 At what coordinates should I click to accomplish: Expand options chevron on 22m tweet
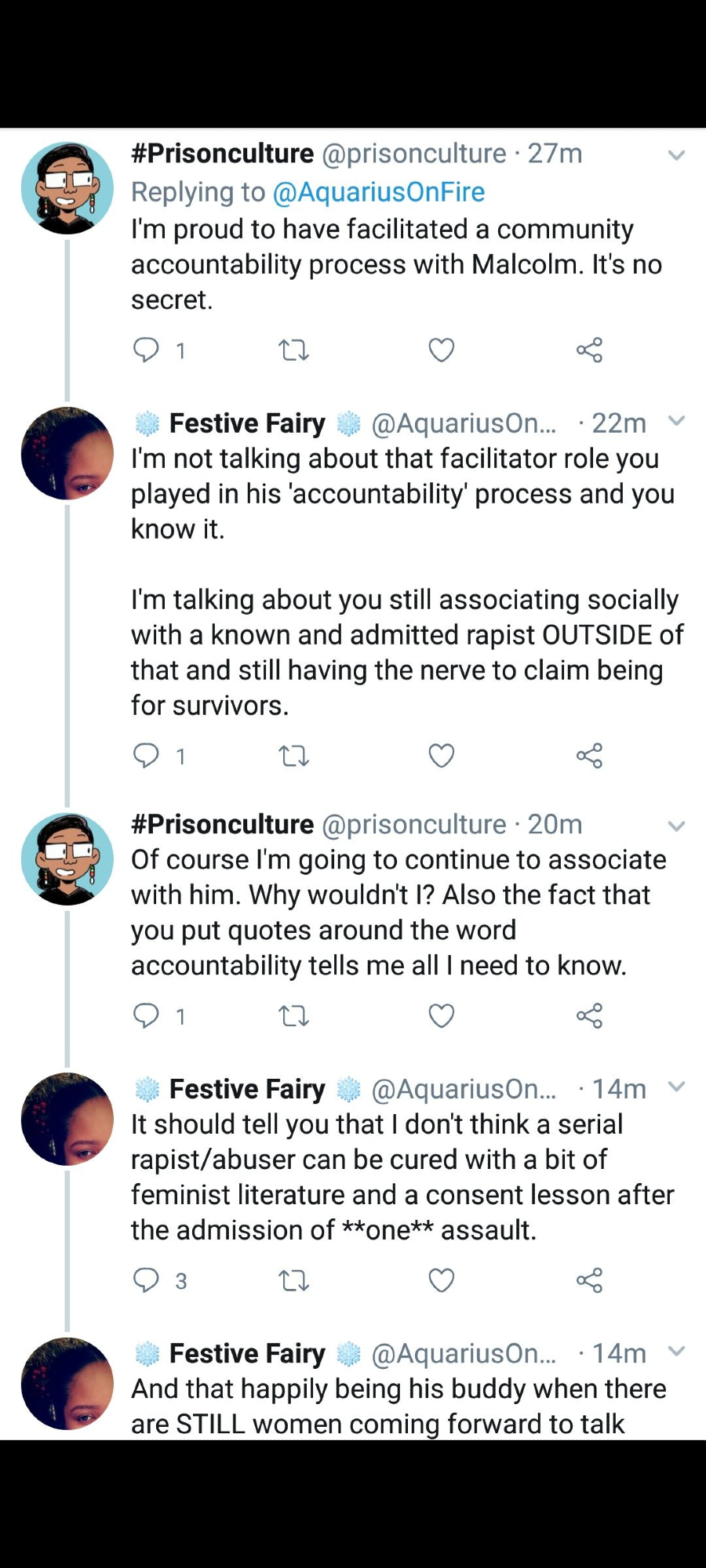coord(676,421)
